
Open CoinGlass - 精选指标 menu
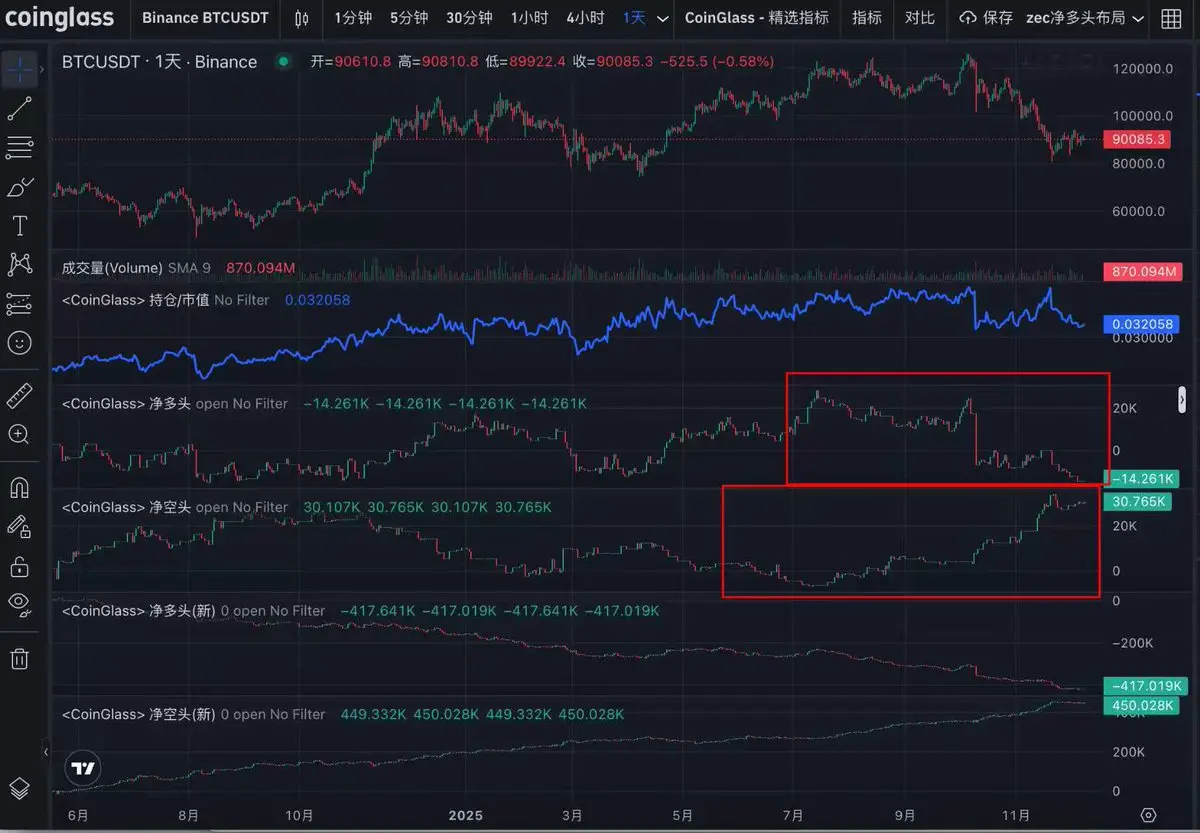[x=757, y=18]
